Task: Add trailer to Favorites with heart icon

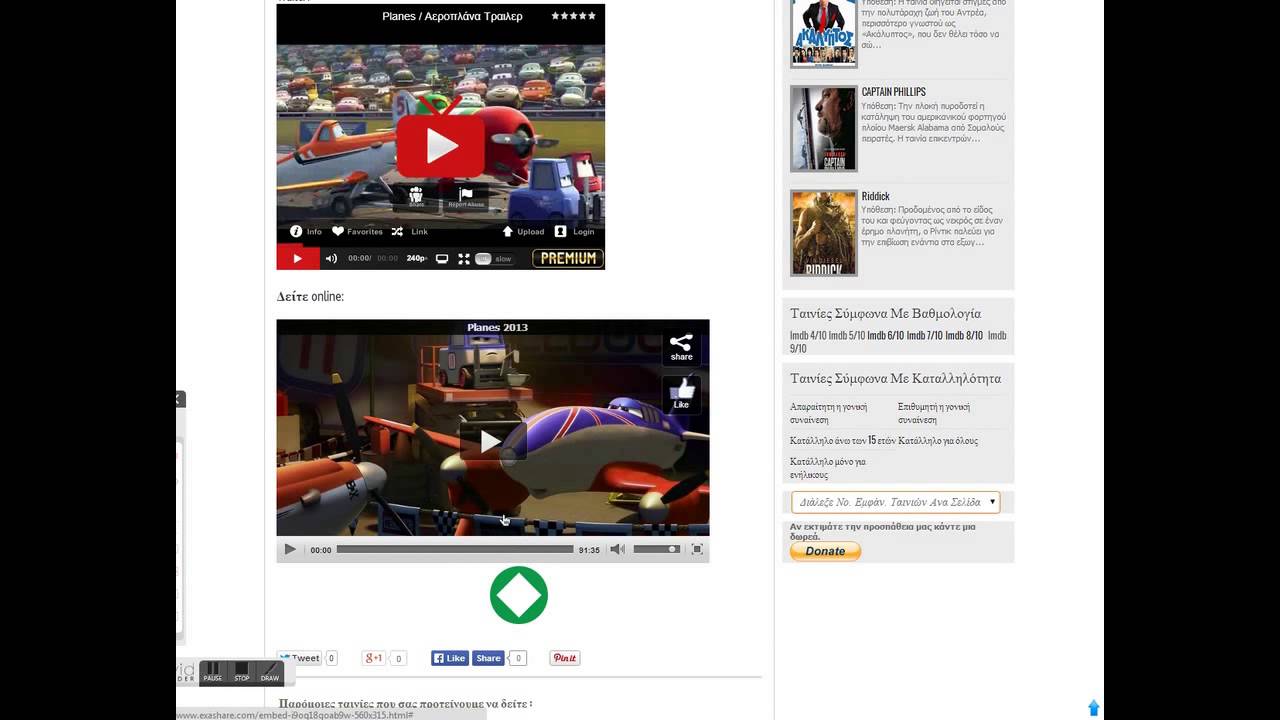Action: [x=338, y=231]
